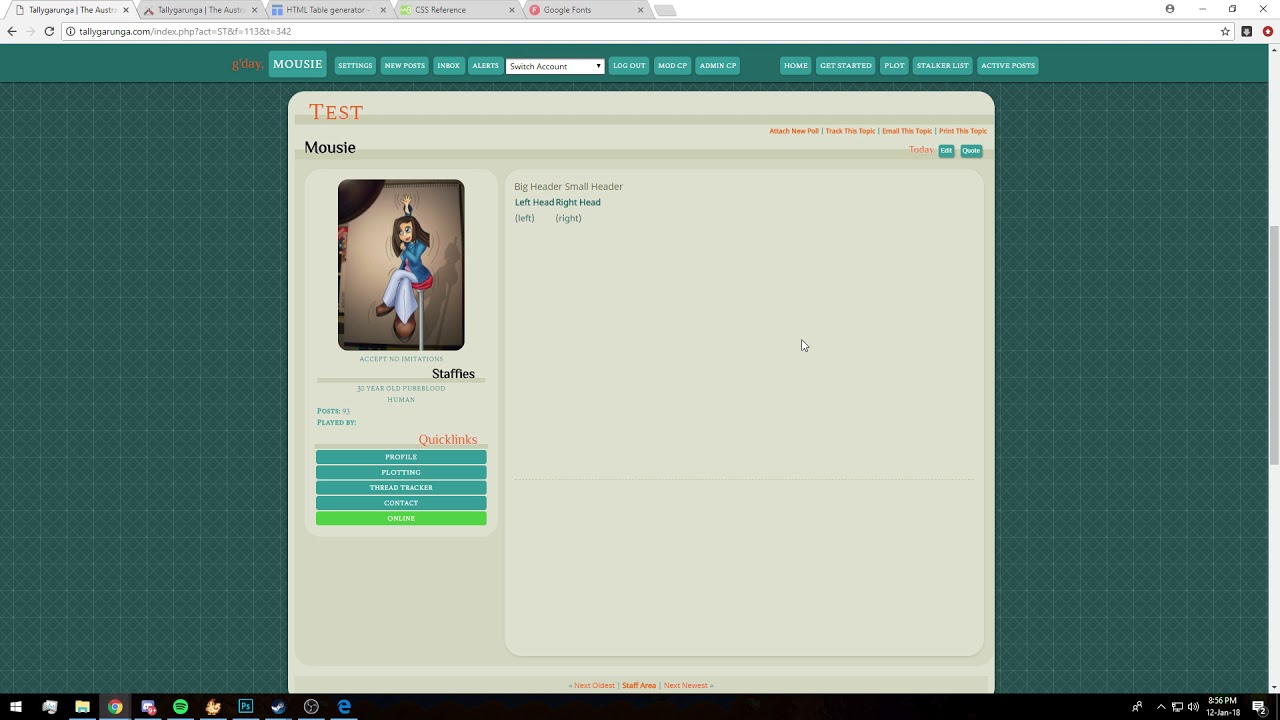Open Admin CP

click(x=718, y=66)
